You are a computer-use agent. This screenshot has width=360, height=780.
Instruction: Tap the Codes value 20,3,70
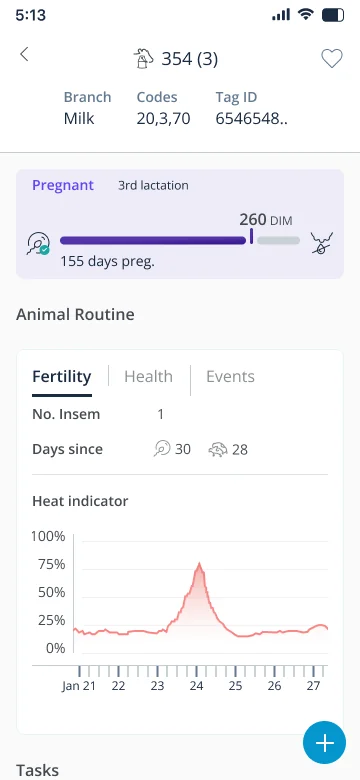(164, 119)
